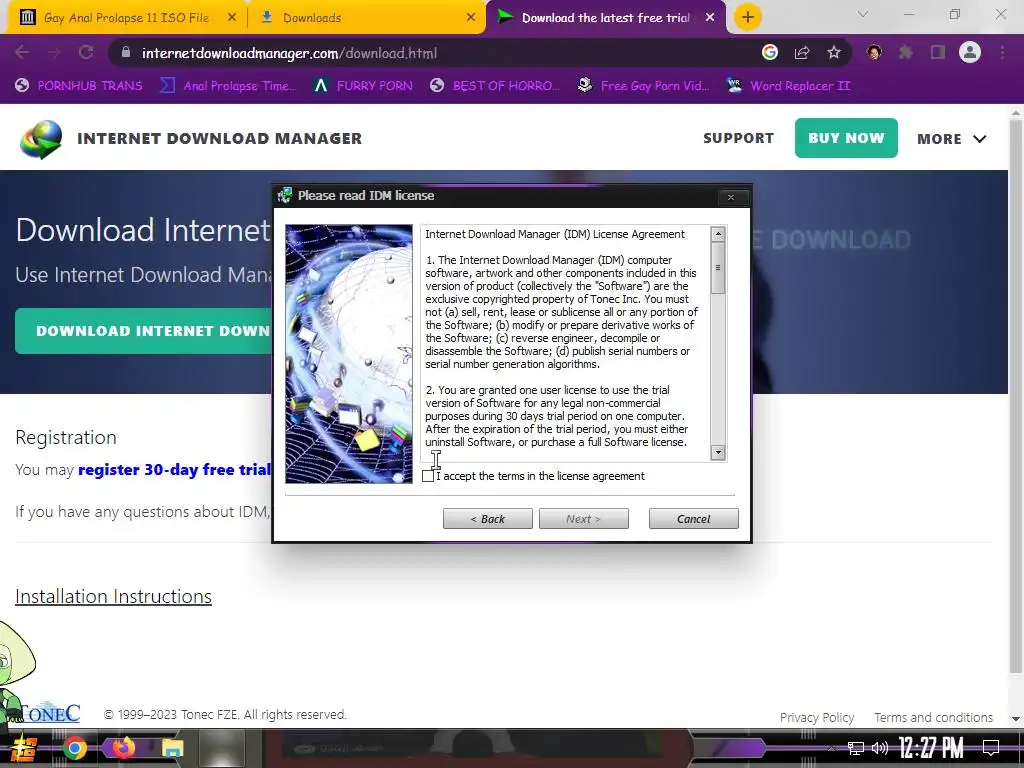Click the 12:27 PM taskbar clock
1024x768 pixels.
931,748
